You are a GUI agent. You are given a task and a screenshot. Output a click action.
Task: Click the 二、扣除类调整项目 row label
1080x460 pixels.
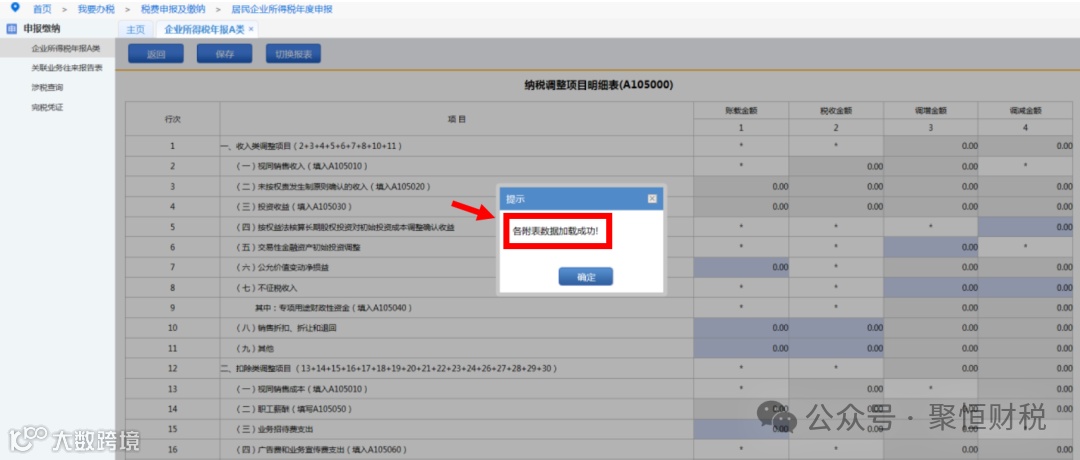pyautogui.click(x=390, y=368)
